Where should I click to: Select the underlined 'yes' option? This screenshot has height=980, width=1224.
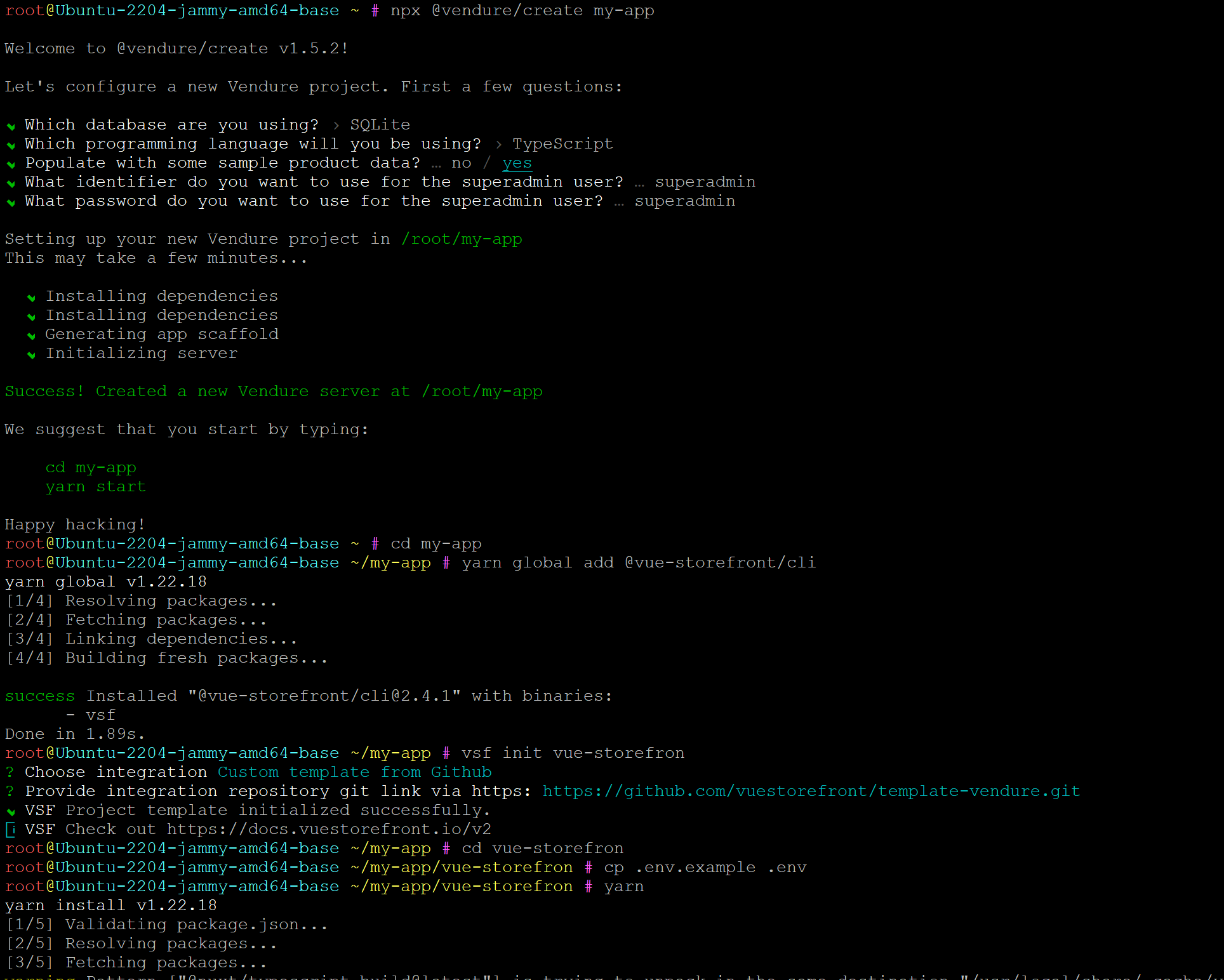click(517, 163)
